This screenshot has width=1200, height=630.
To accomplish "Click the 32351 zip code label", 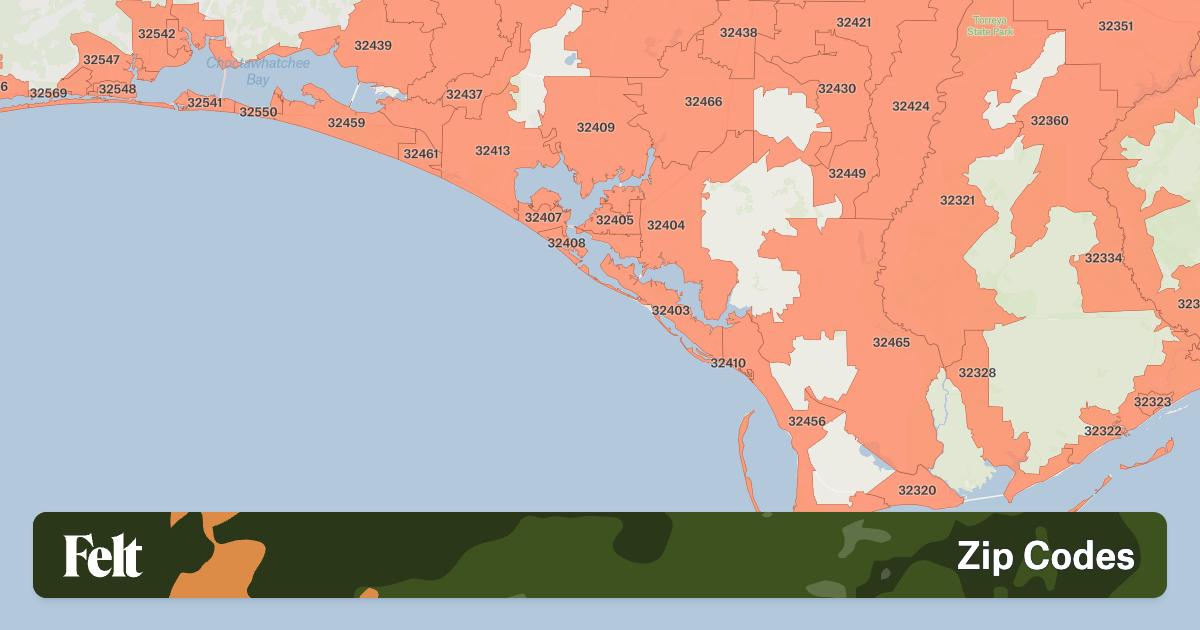I will coord(1115,26).
